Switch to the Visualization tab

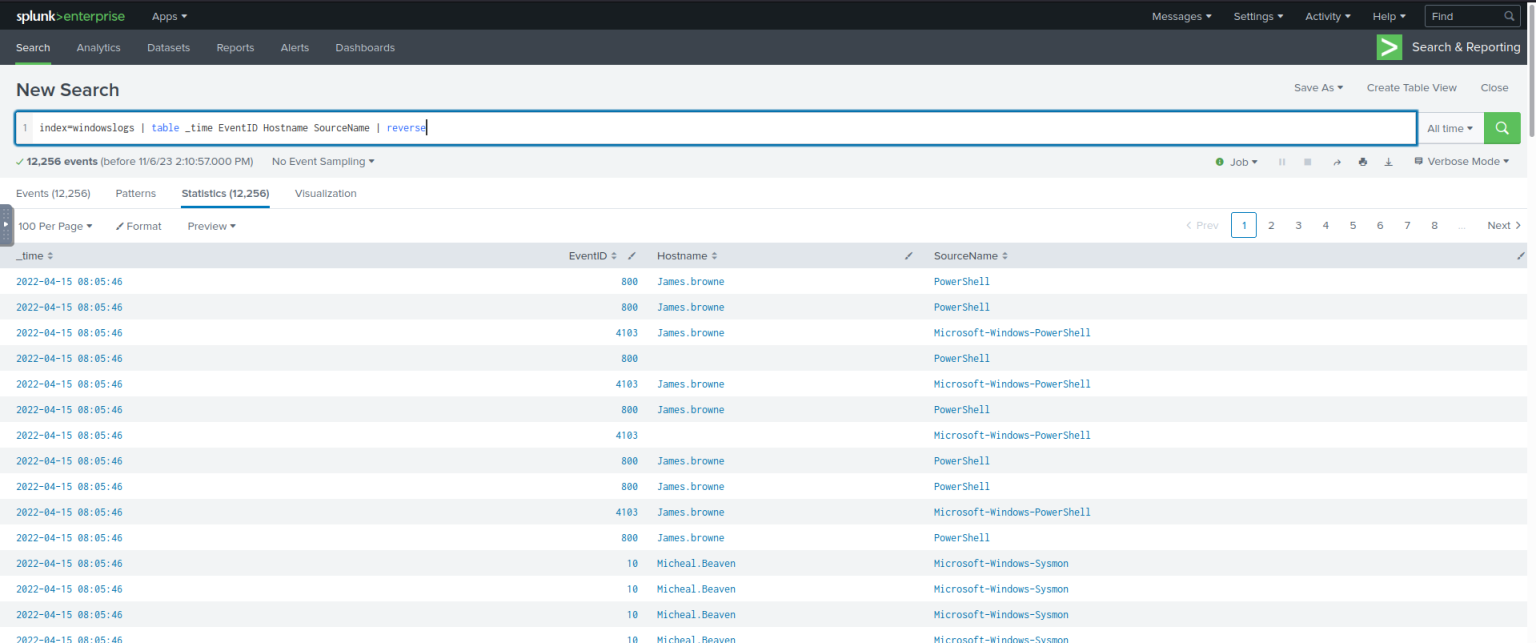pyautogui.click(x=325, y=193)
